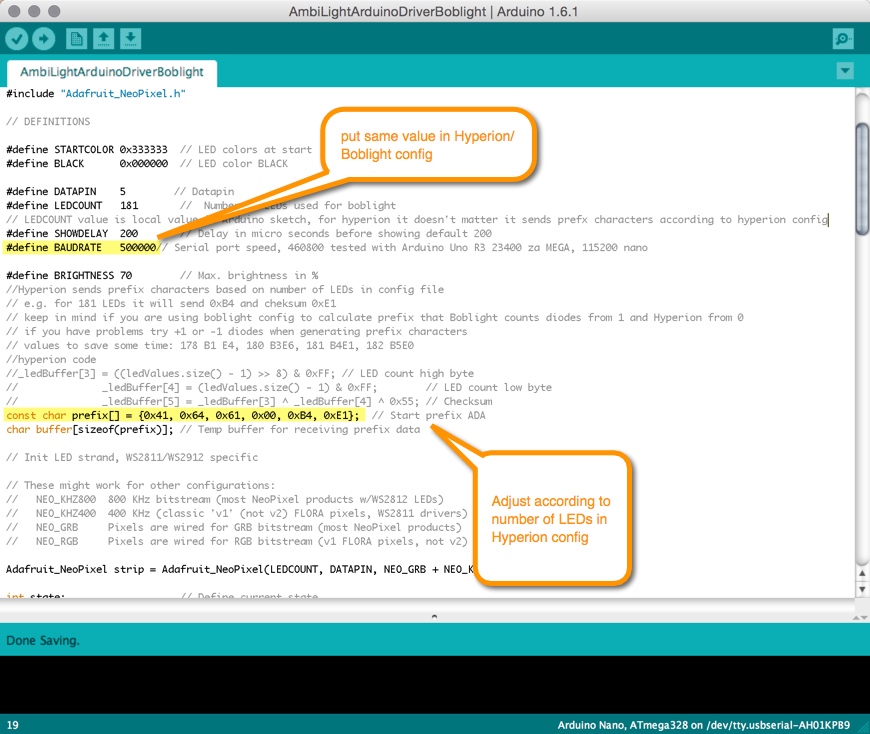Expand the tab options dropdown arrow

pos(845,71)
